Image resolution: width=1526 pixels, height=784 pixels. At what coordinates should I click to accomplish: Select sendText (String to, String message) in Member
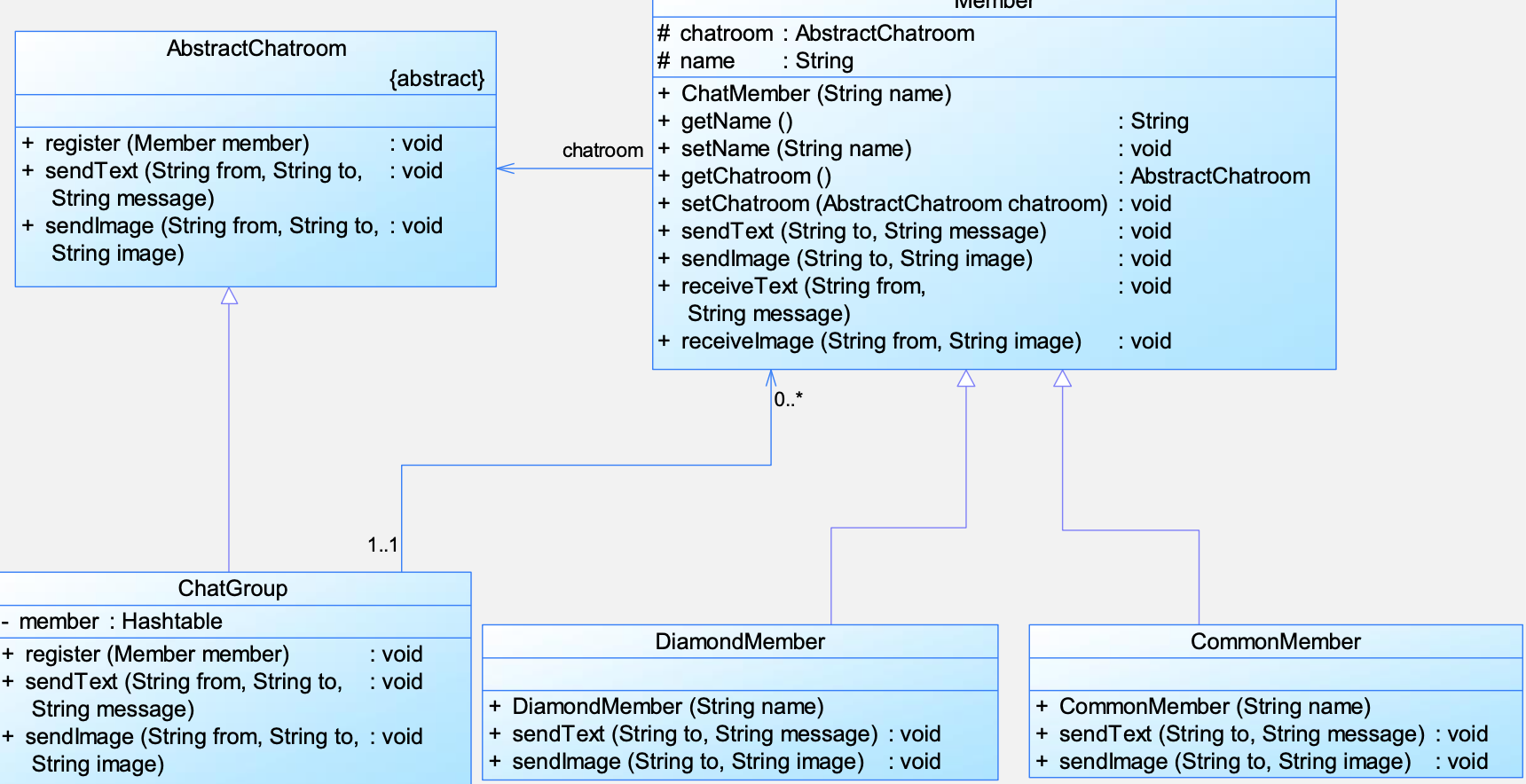915,231
